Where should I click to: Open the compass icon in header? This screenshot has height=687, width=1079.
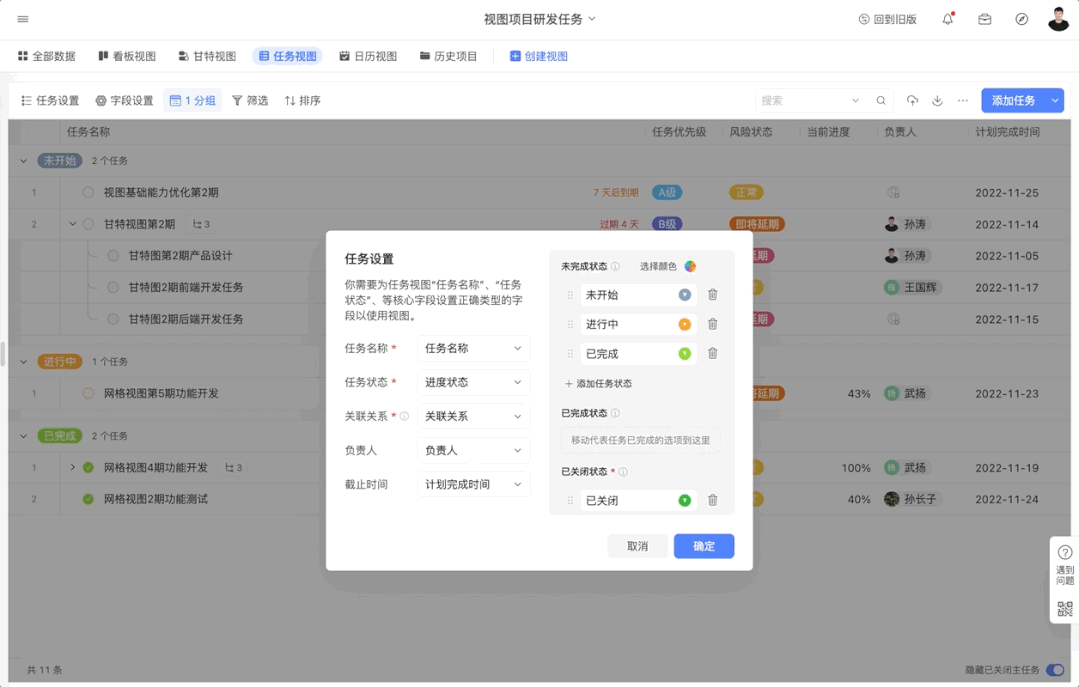coord(1021,19)
